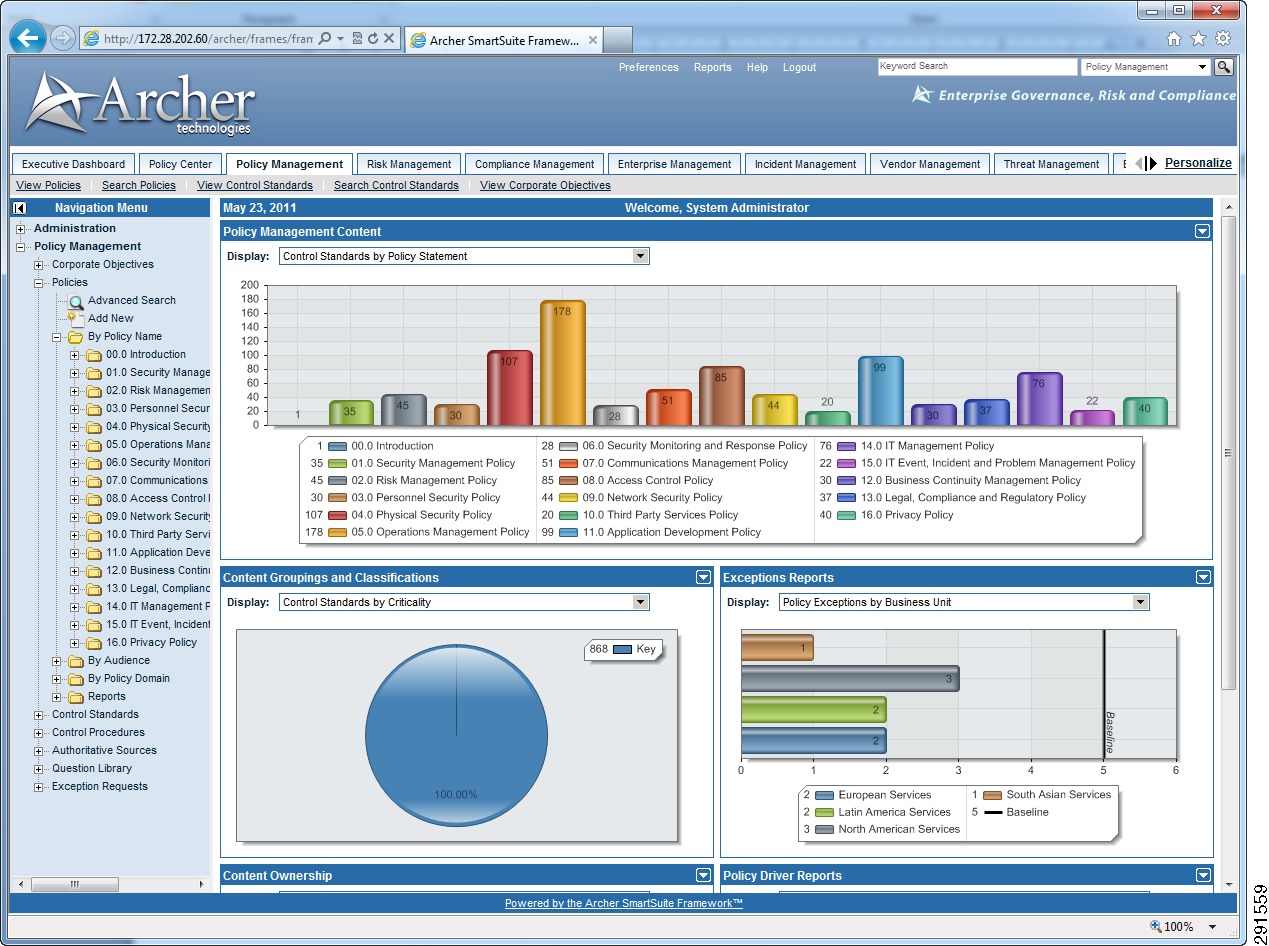Click the browser Forward arrow button
The width and height of the screenshot is (1269, 946).
[x=62, y=39]
